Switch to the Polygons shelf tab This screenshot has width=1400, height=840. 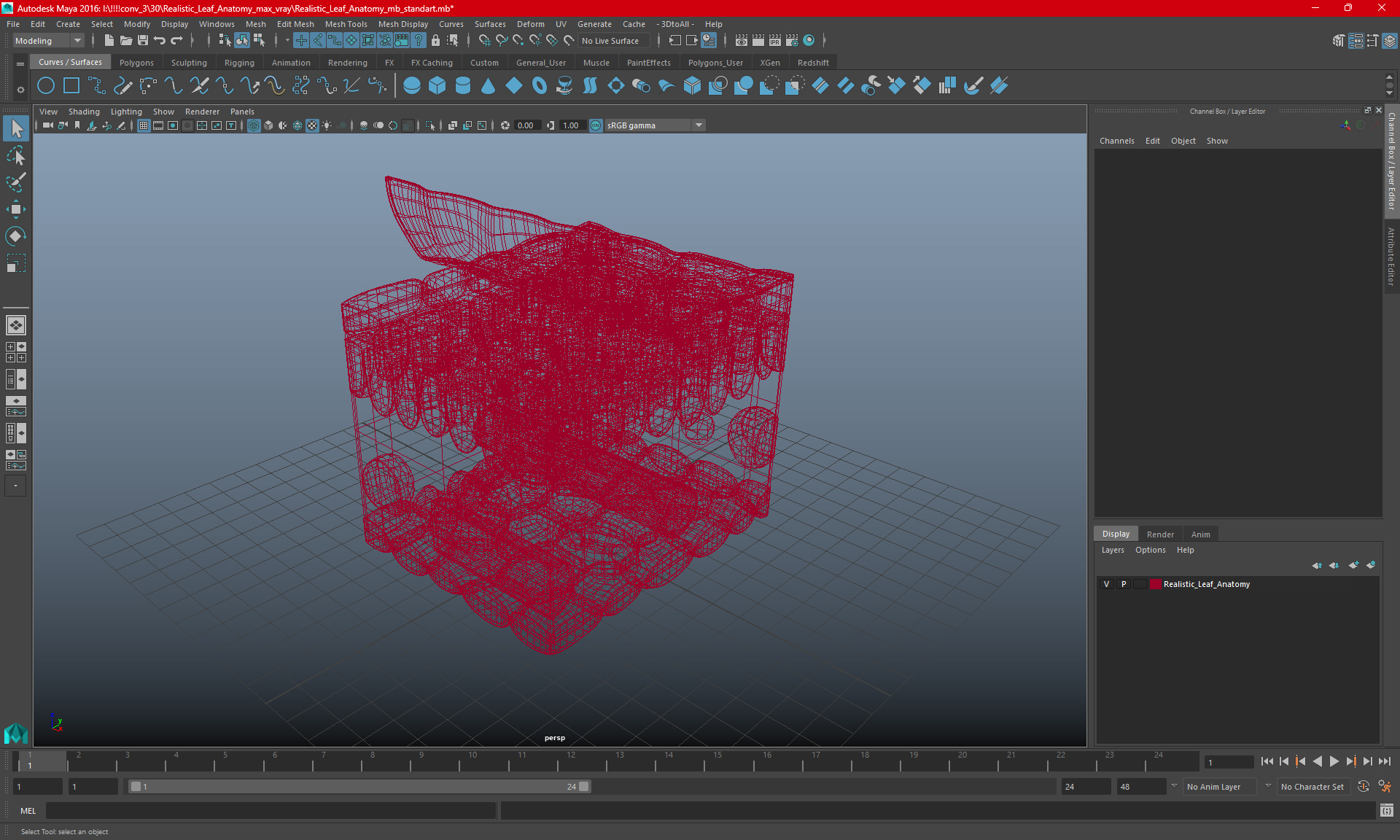[136, 63]
